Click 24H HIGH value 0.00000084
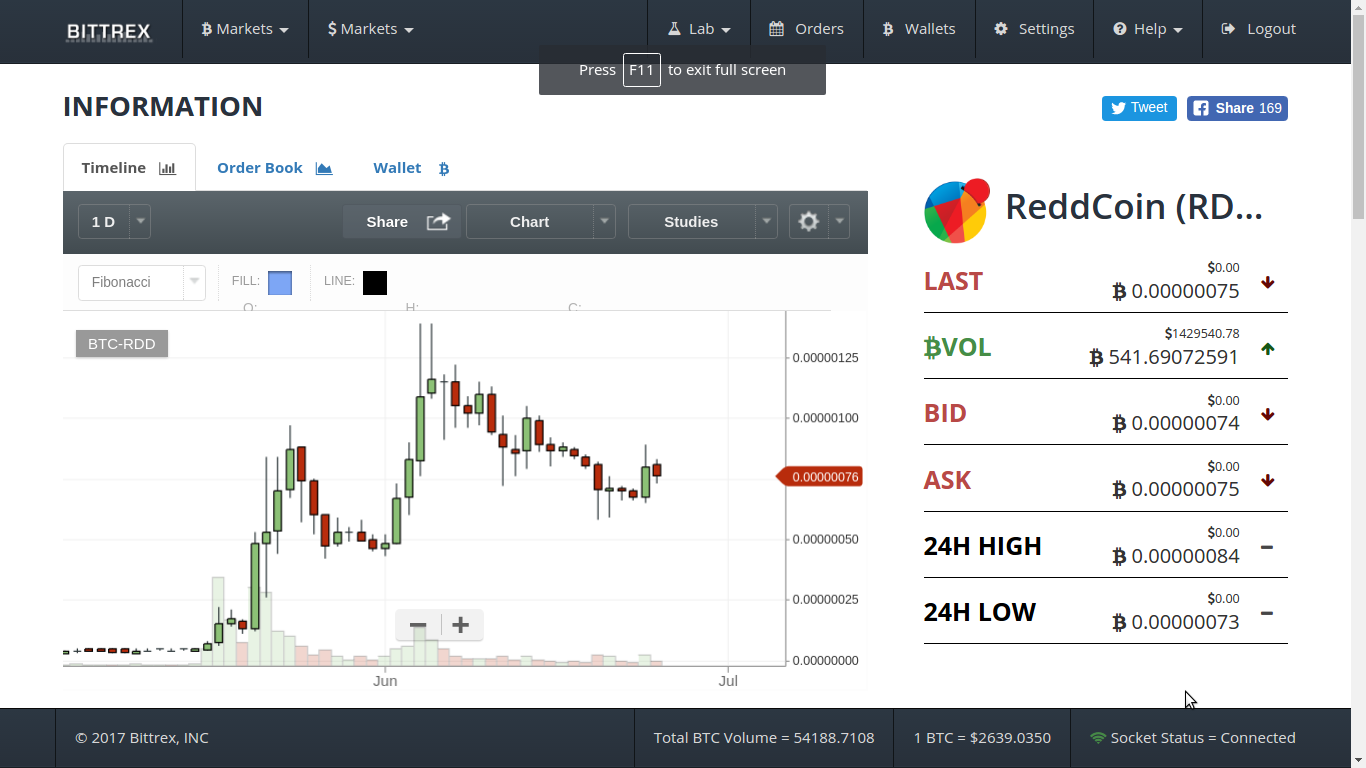1366x768 pixels. (1176, 556)
